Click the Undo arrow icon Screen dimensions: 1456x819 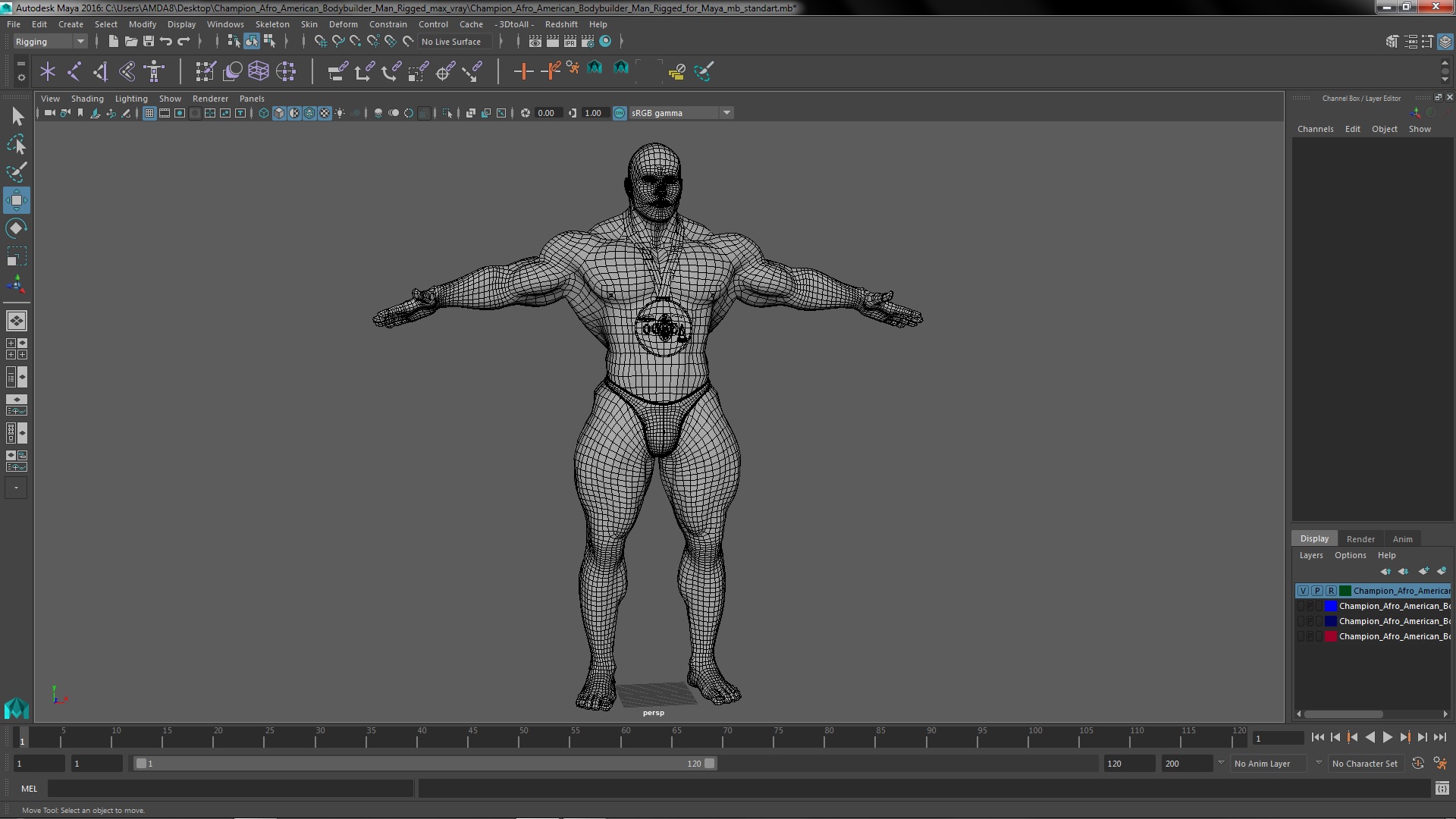point(166,42)
